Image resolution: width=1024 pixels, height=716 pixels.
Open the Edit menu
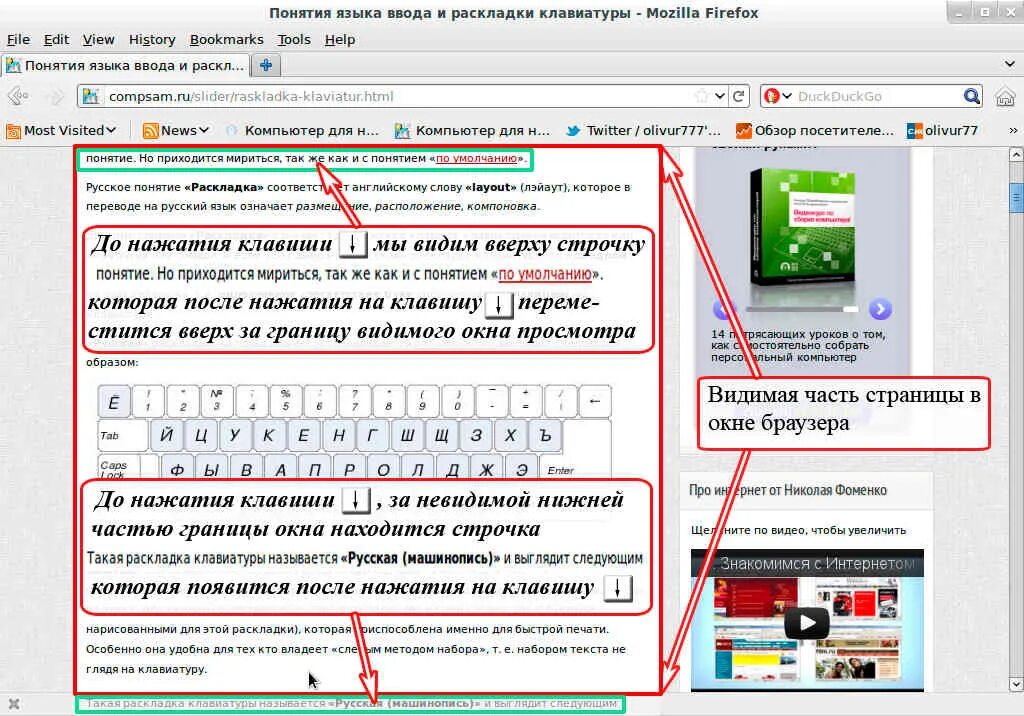(x=56, y=40)
